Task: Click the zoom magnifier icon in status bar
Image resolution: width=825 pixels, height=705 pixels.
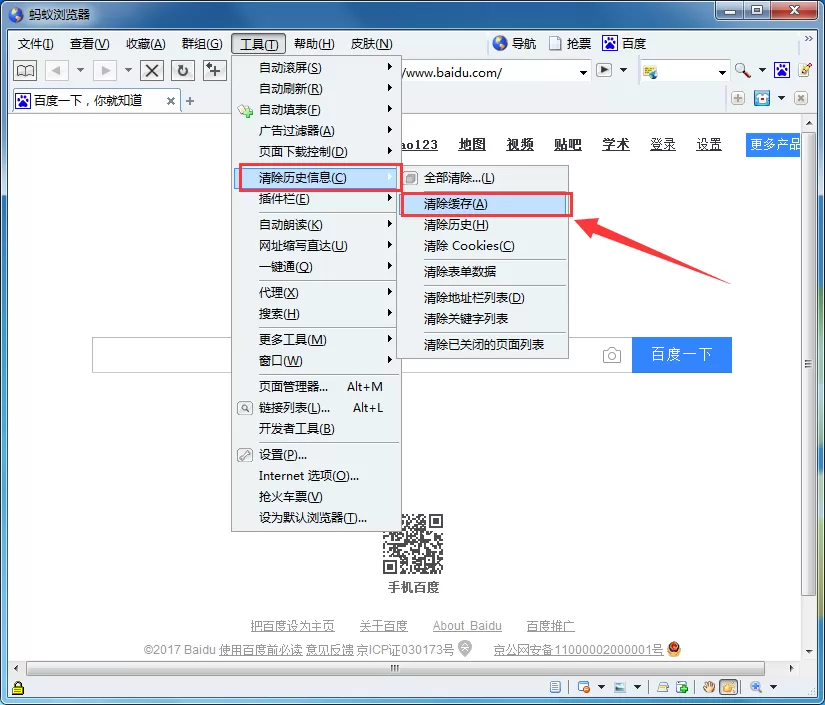Action: click(756, 687)
